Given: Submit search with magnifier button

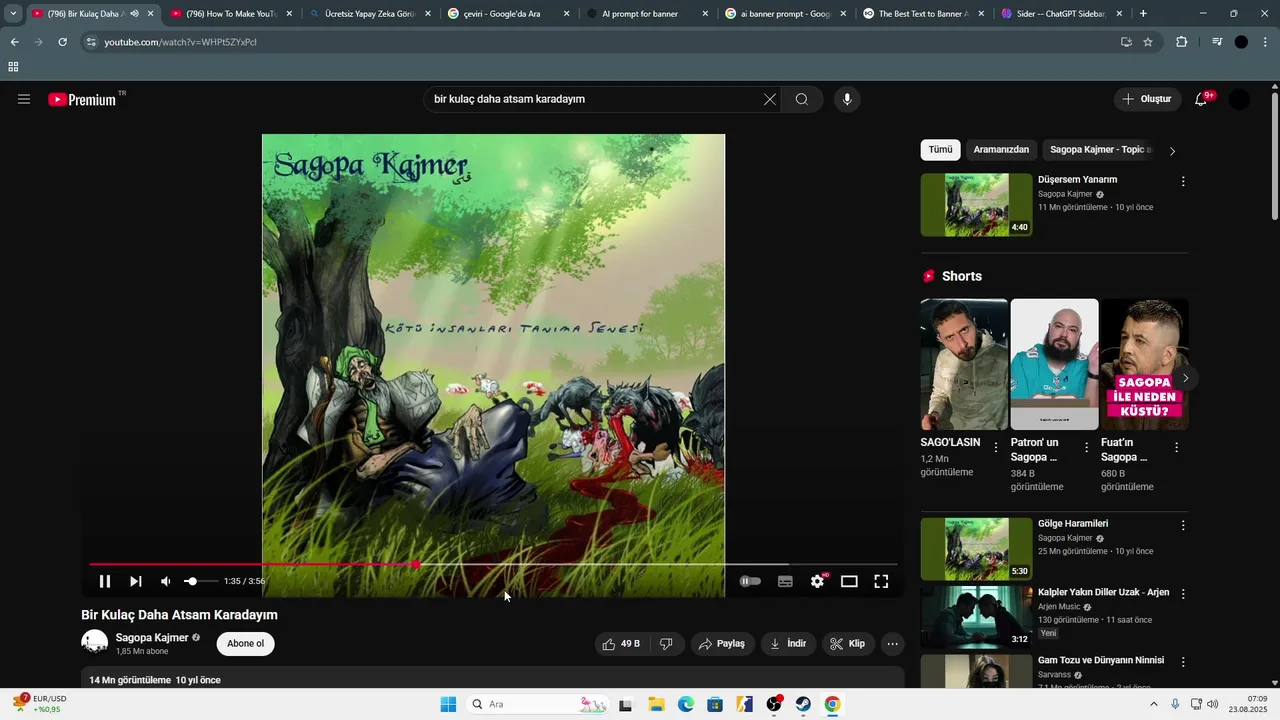Looking at the screenshot, I should (x=802, y=99).
